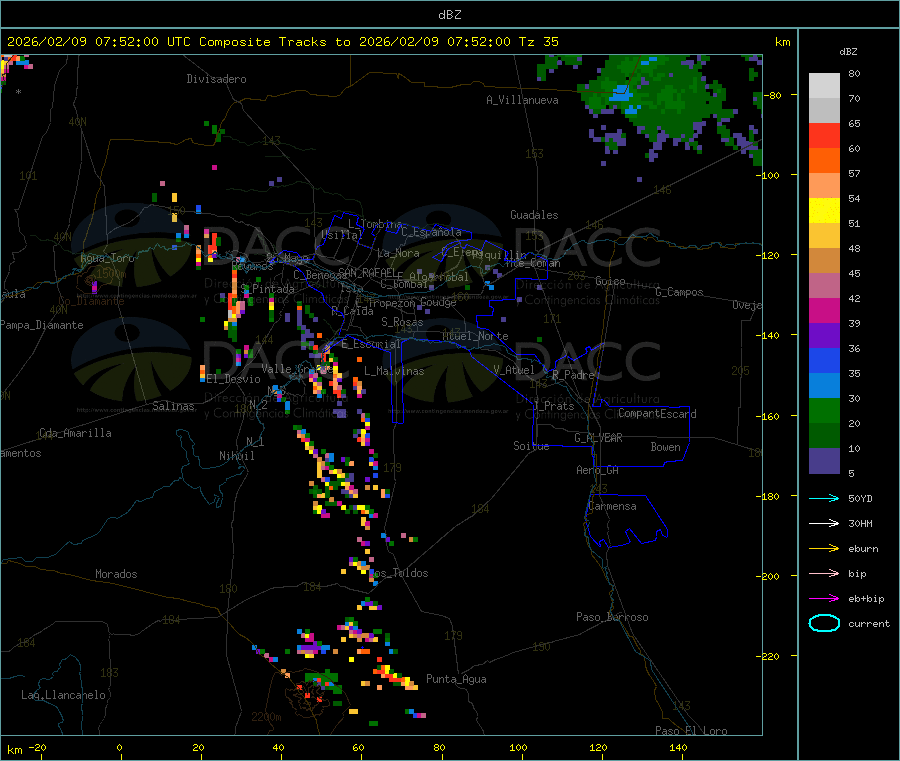The width and height of the screenshot is (900, 761).
Task: Click the L_Malvinas map label
Action: coord(394,371)
